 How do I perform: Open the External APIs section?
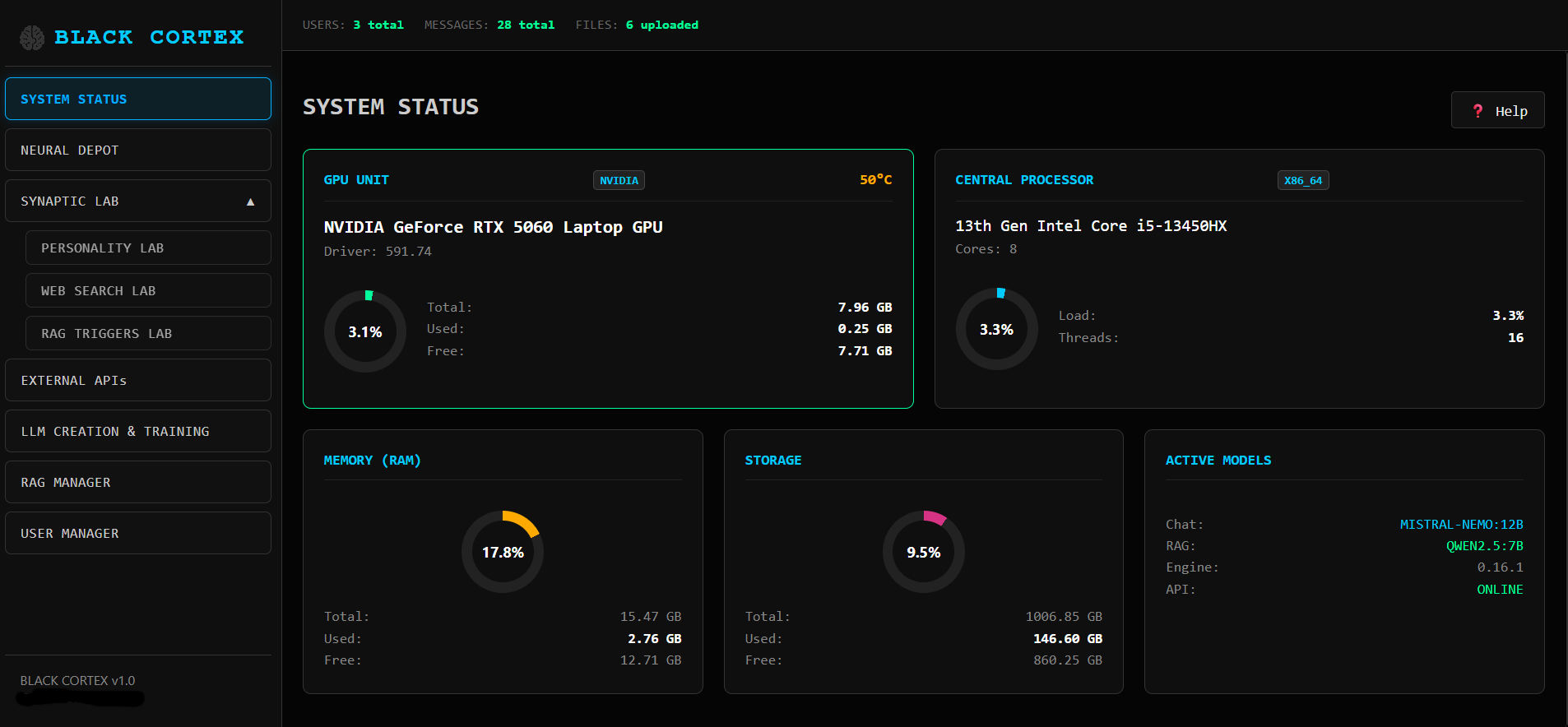pyautogui.click(x=138, y=381)
